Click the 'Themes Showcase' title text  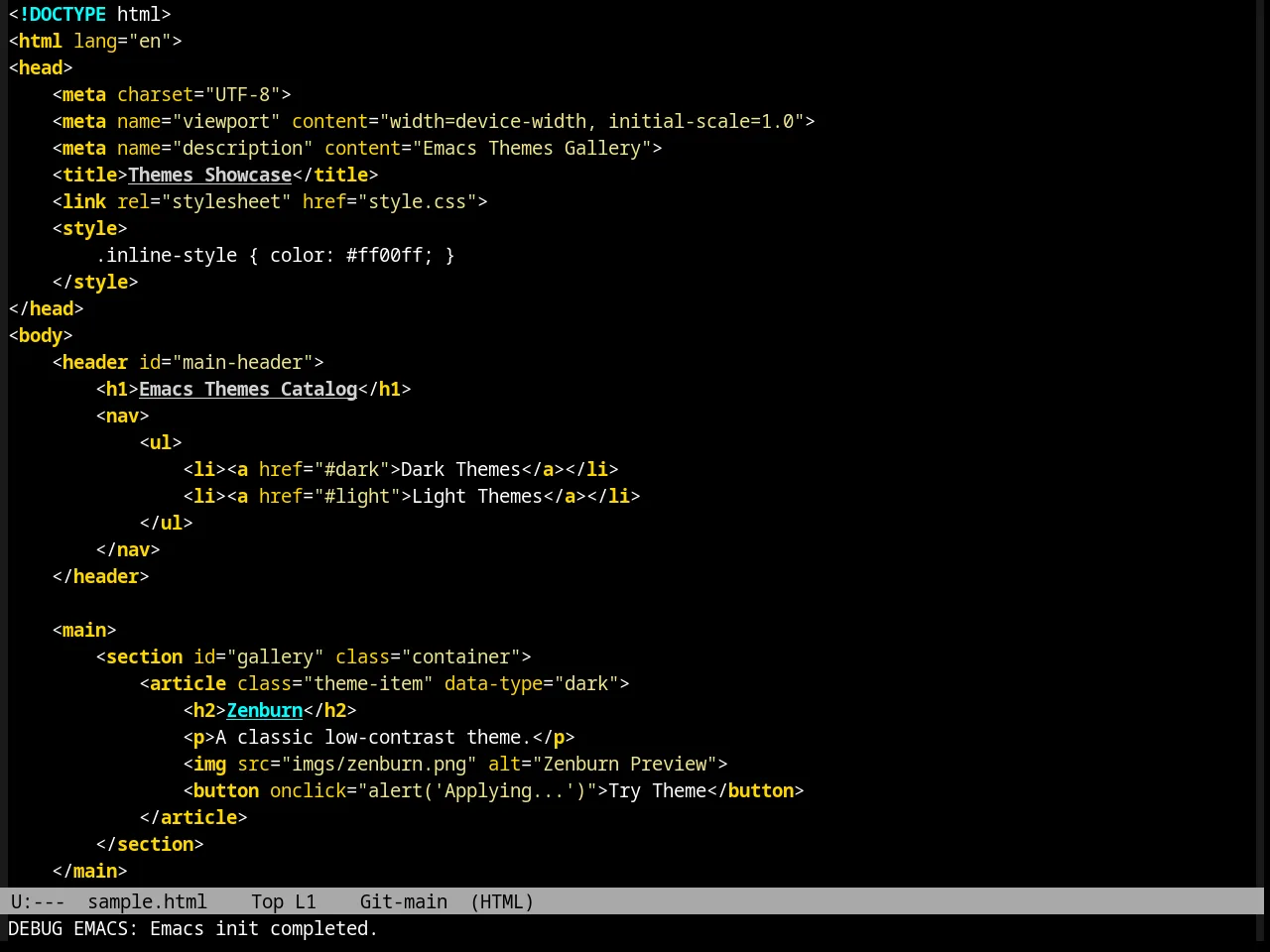click(x=210, y=175)
